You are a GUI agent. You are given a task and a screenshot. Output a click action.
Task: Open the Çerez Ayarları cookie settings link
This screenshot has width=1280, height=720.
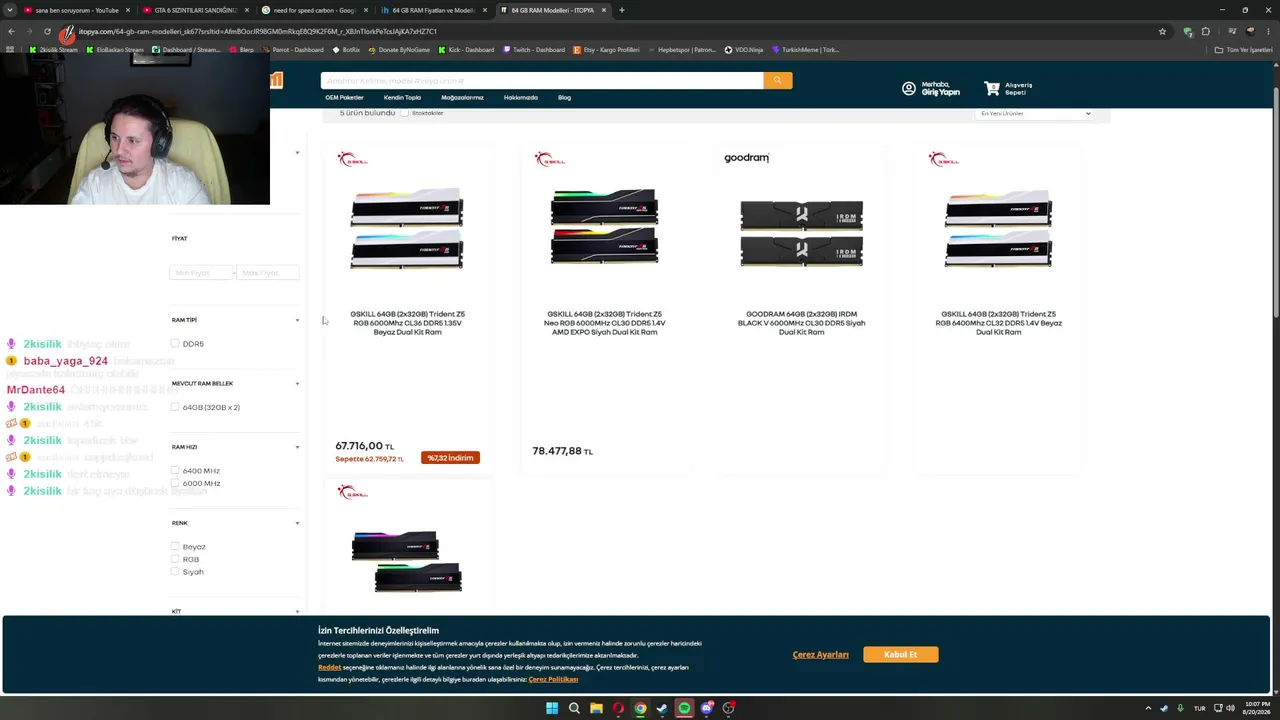click(820, 654)
